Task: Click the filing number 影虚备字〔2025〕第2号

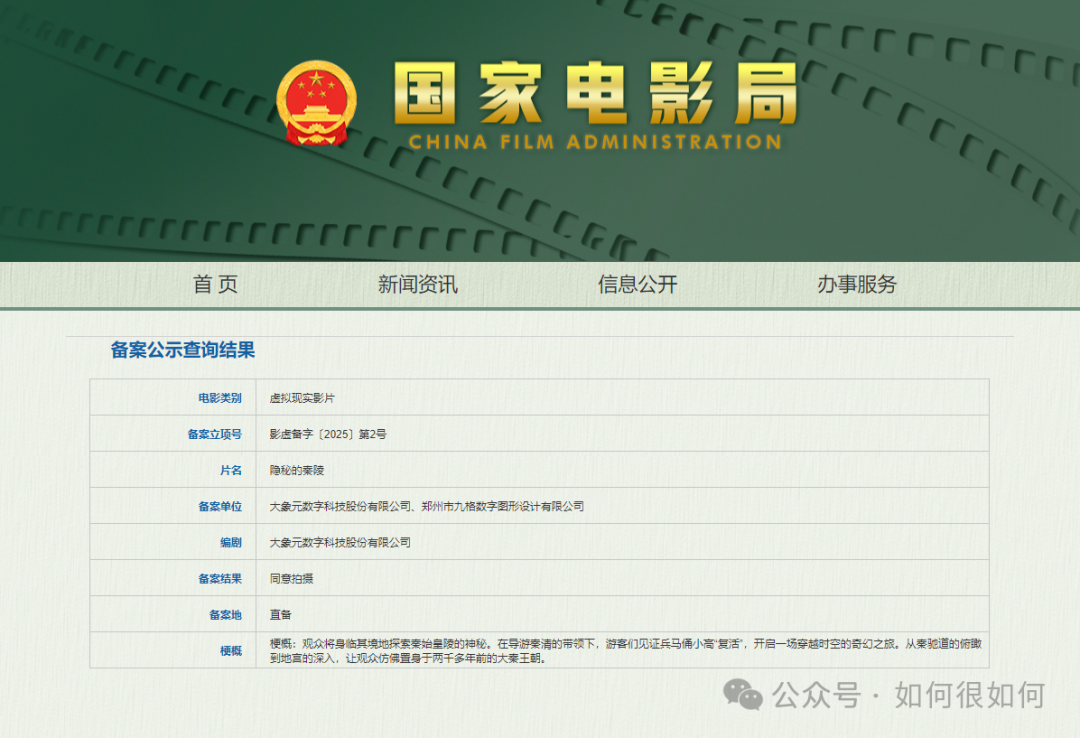Action: [328, 434]
